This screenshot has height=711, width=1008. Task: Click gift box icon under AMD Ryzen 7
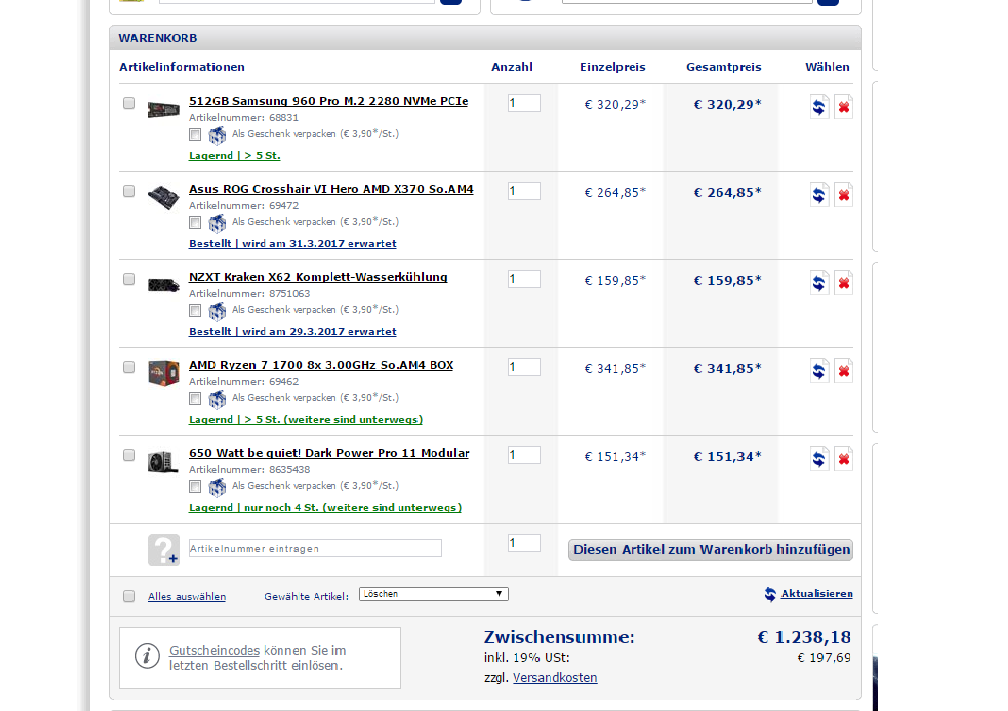point(217,399)
